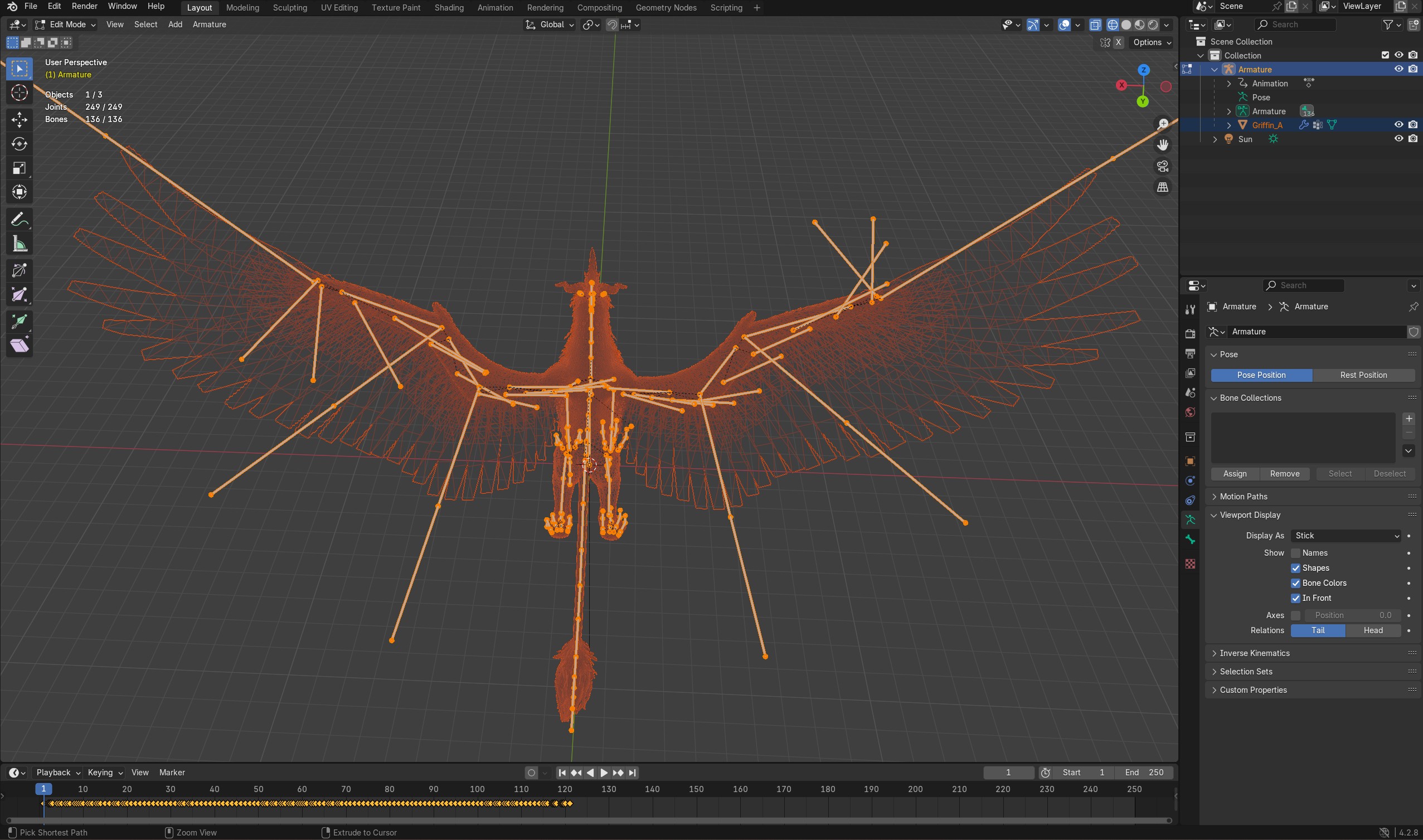Toggle perspective/orthographic grid icon
Viewport: 1423px width, 840px height.
pyautogui.click(x=1163, y=187)
